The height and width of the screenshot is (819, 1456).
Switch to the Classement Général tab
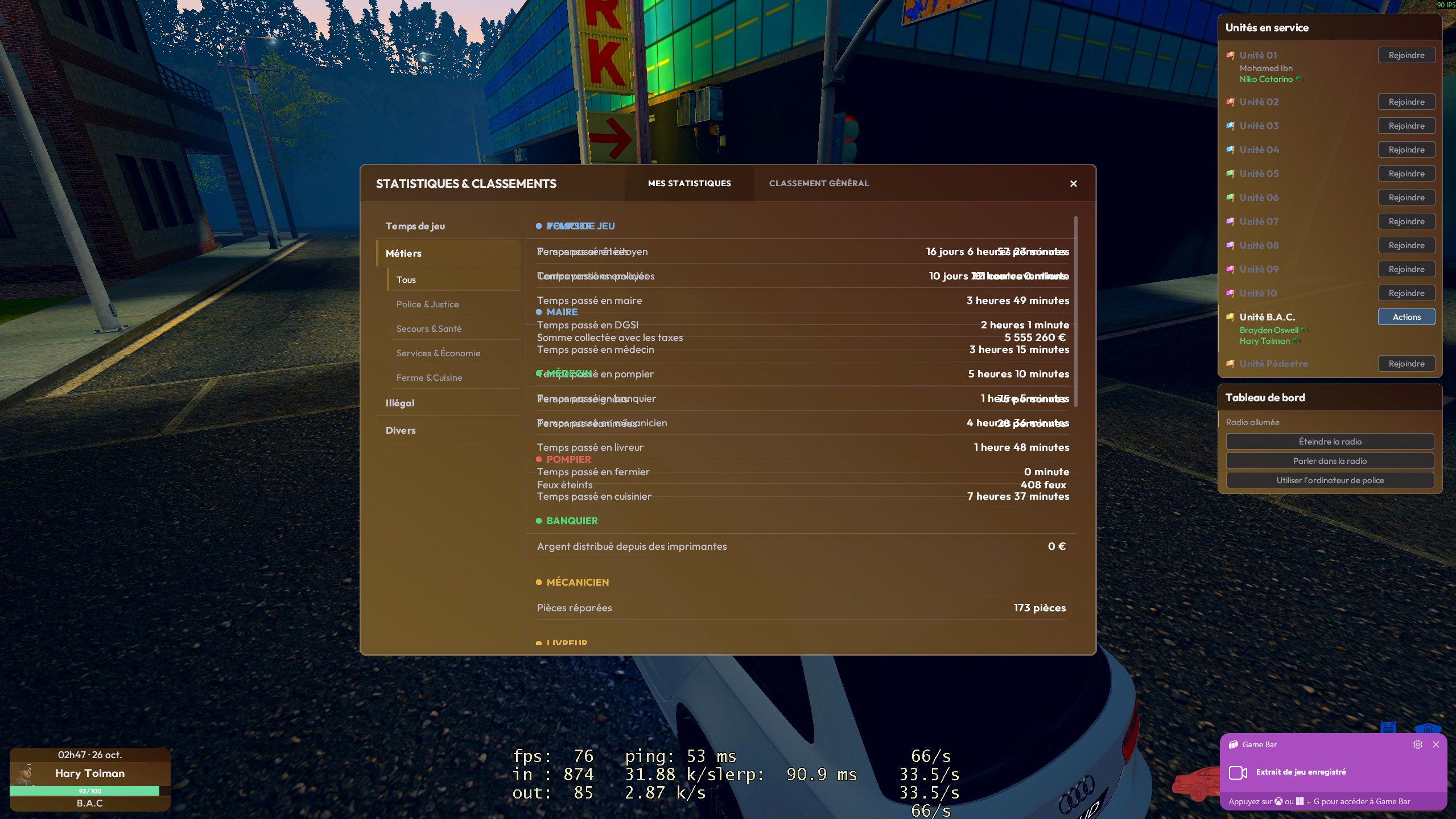pyautogui.click(x=819, y=183)
